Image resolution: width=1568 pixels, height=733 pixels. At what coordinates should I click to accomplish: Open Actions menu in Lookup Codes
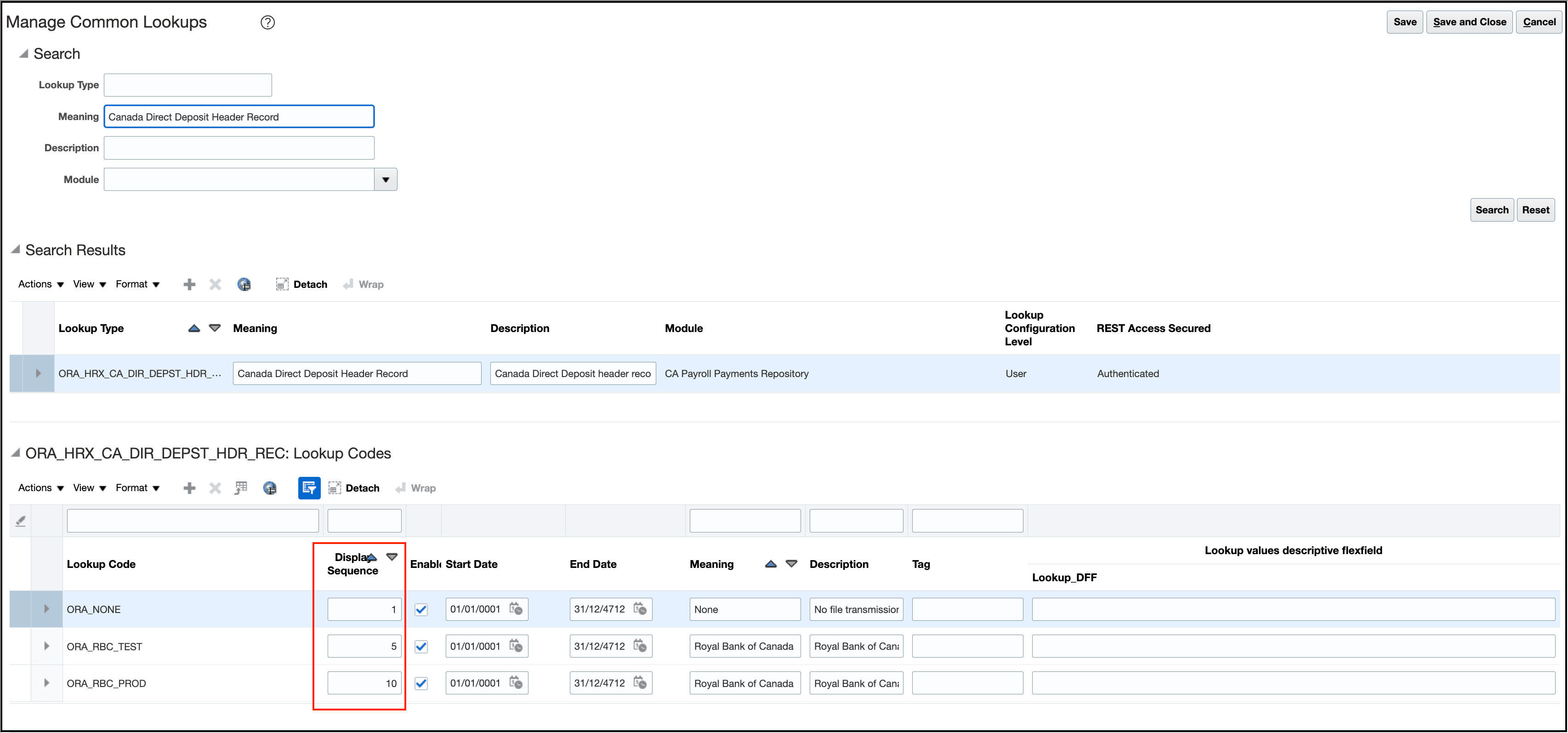point(41,488)
